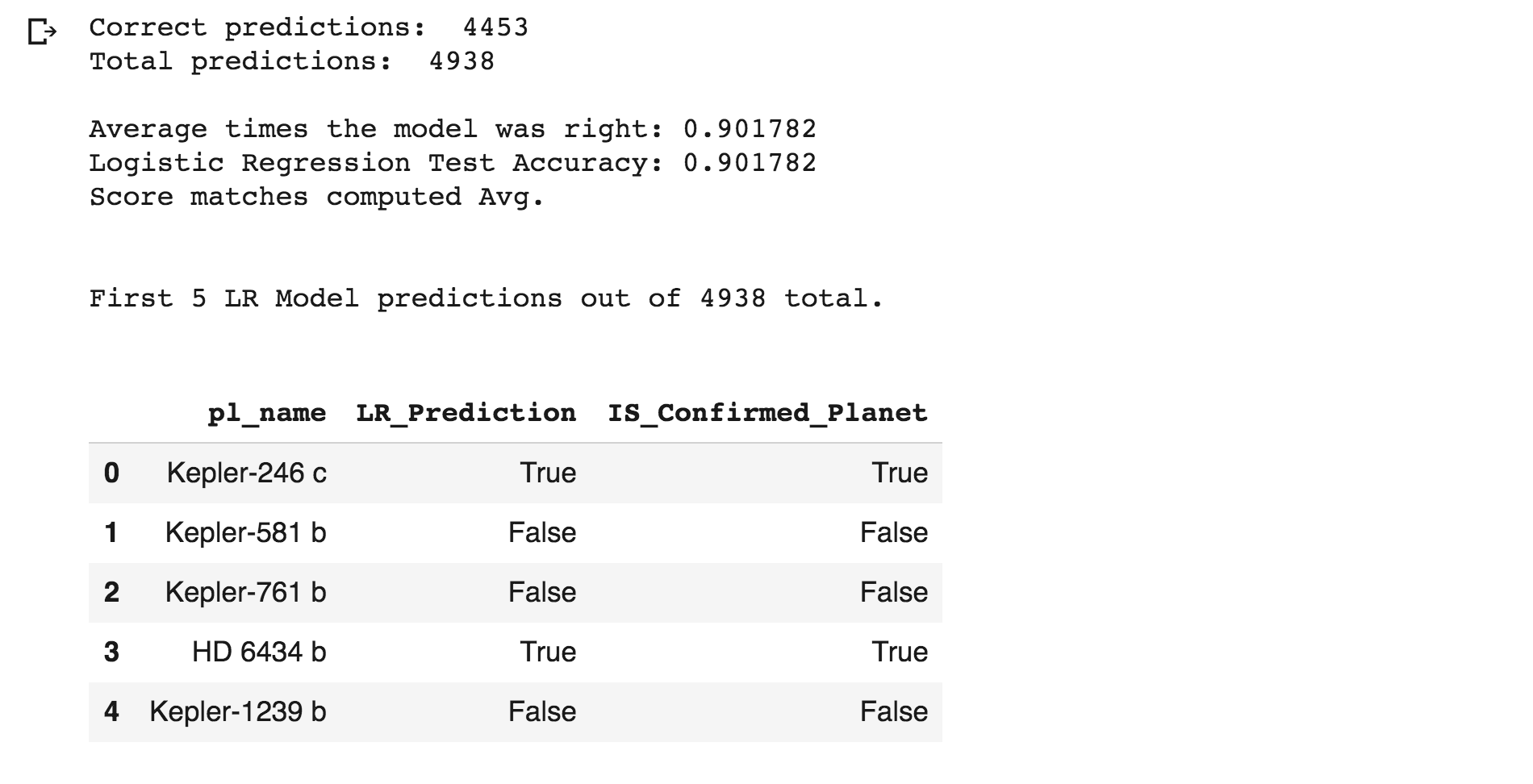The height and width of the screenshot is (784, 1533).
Task: Click the Kepler-1239 b cell
Action: point(238,711)
